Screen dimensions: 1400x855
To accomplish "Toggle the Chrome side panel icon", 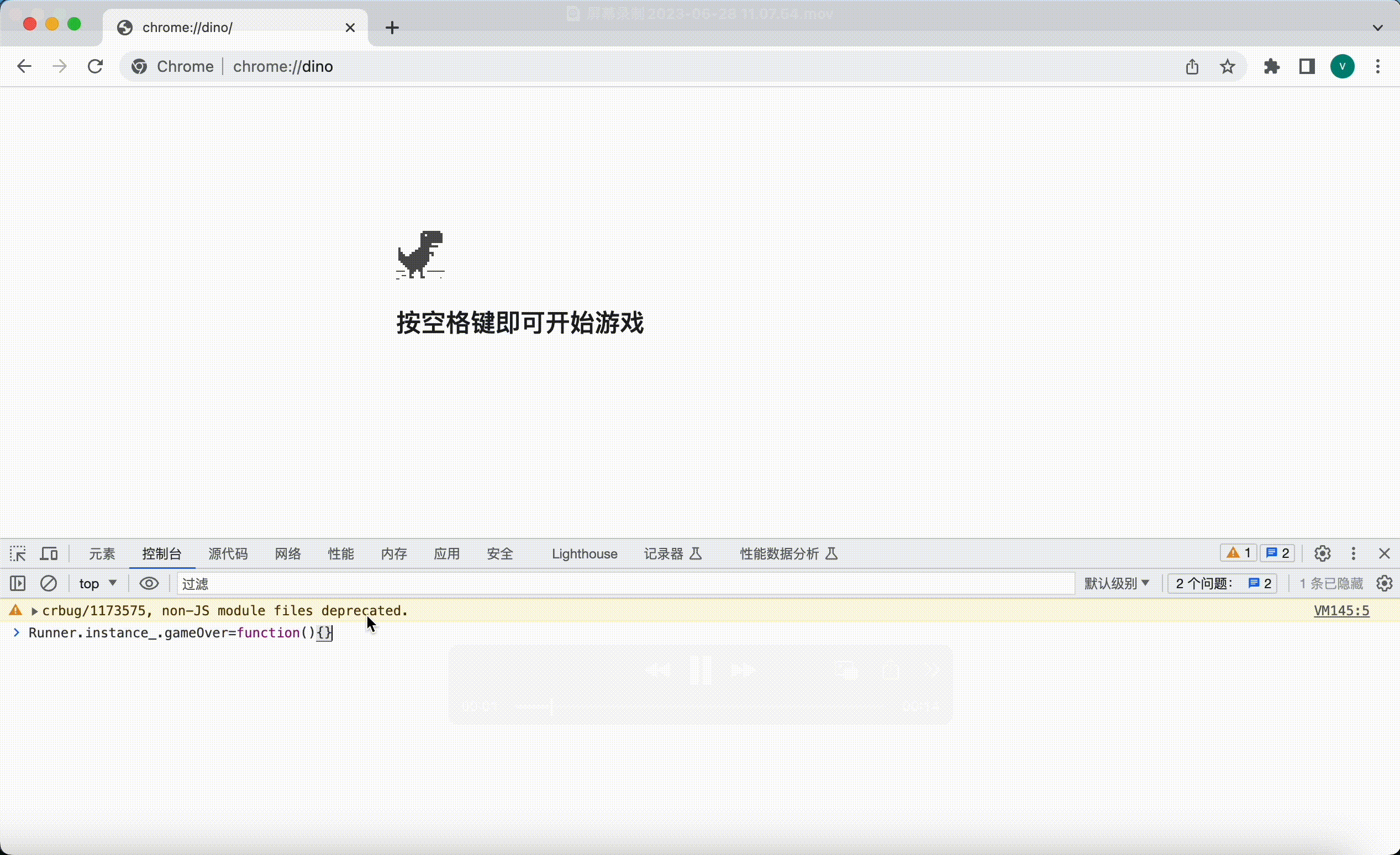I will (1307, 66).
